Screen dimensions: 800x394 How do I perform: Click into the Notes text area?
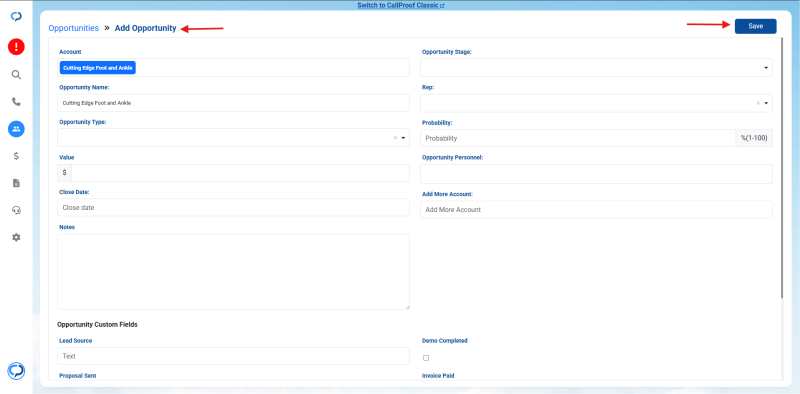coord(233,272)
